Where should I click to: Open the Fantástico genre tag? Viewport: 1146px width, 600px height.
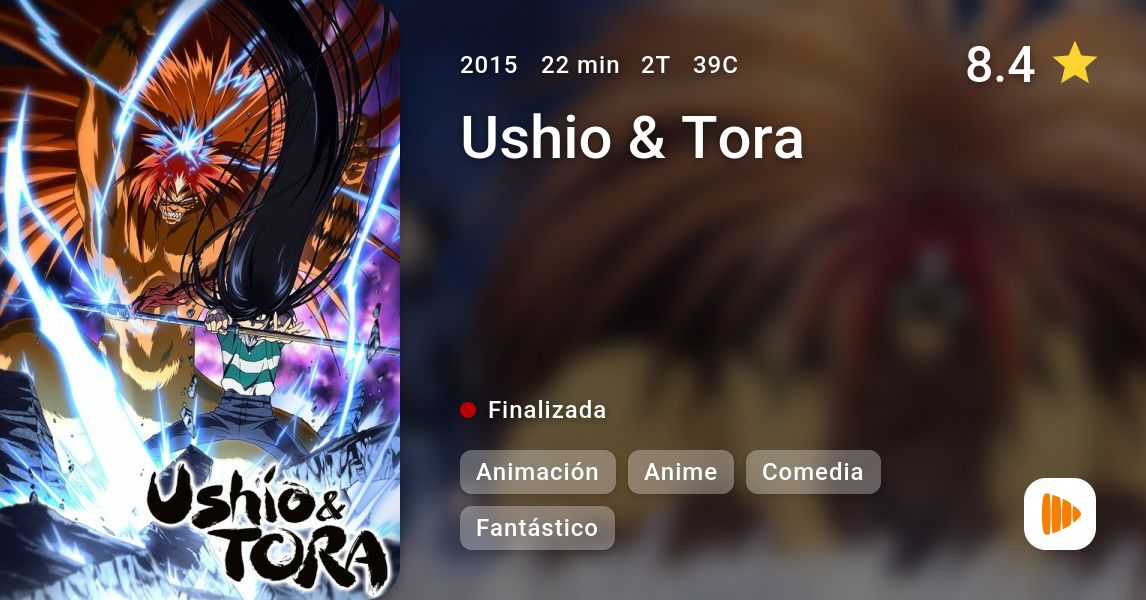tap(537, 528)
